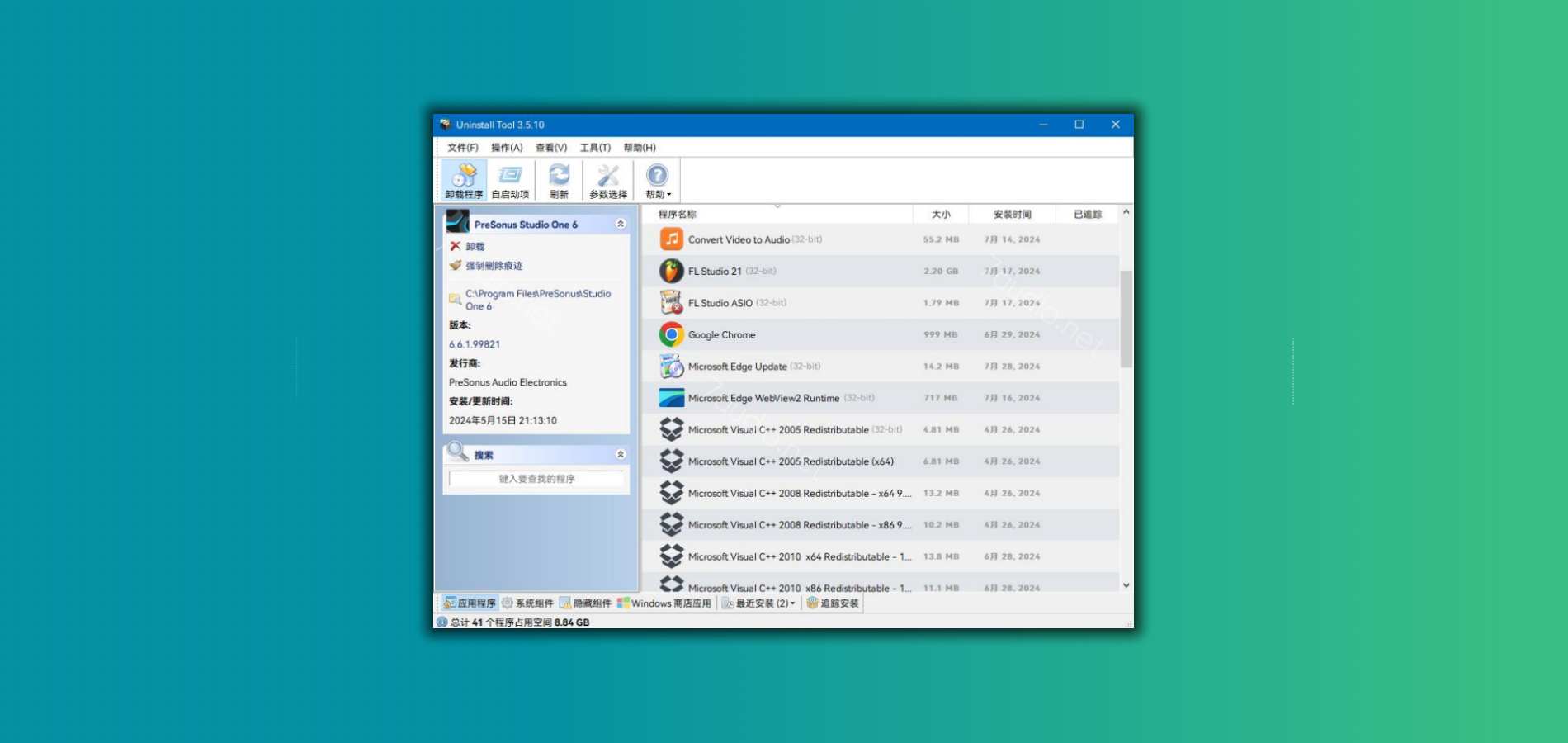Click the red X 卸载 uninstall icon
Screen dimensions: 1568x743
pyautogui.click(x=456, y=246)
